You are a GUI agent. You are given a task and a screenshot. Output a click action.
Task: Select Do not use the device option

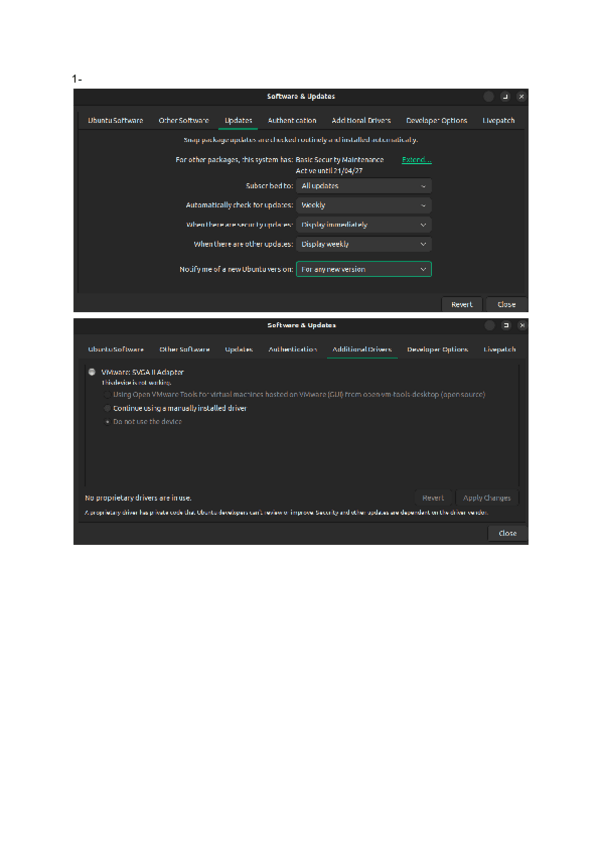(x=108, y=422)
